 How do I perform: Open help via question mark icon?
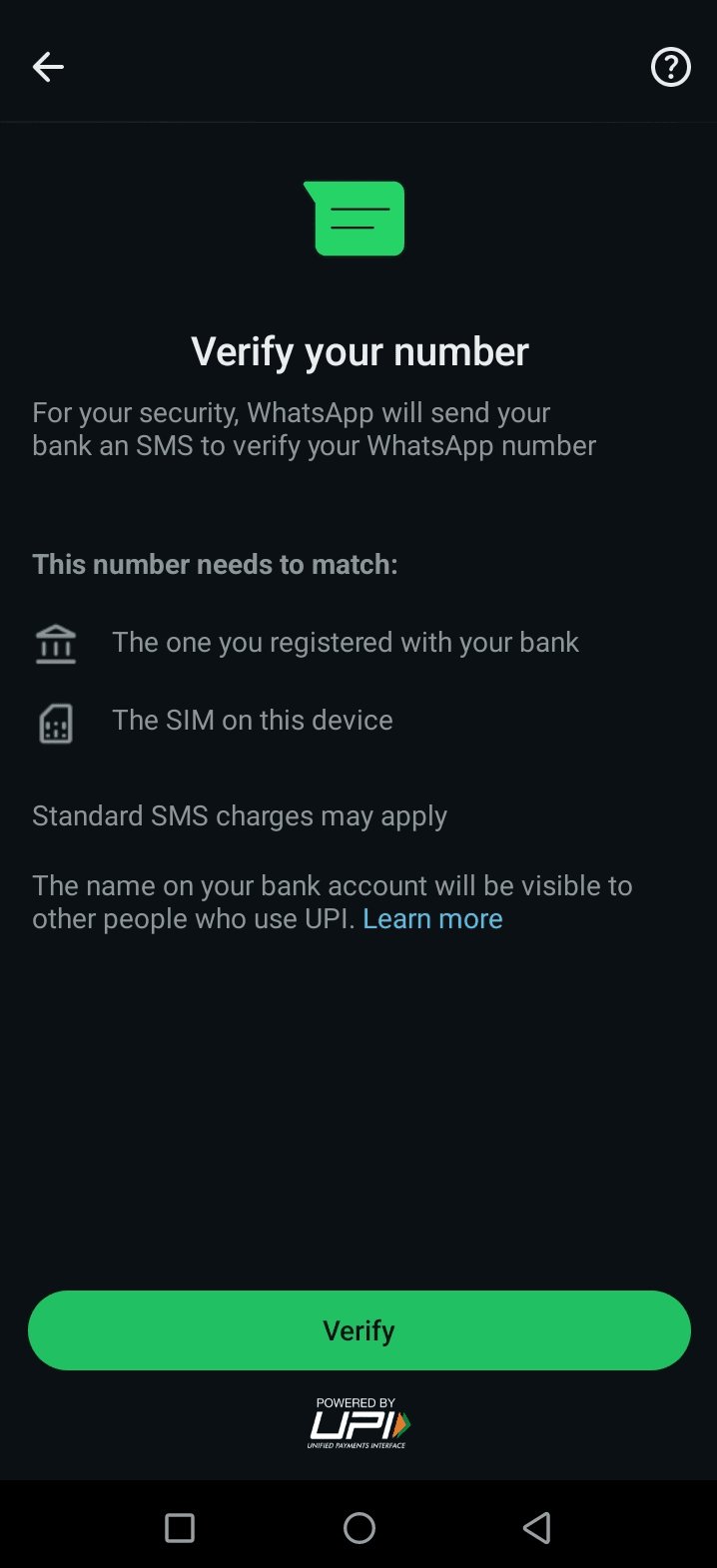tap(670, 67)
